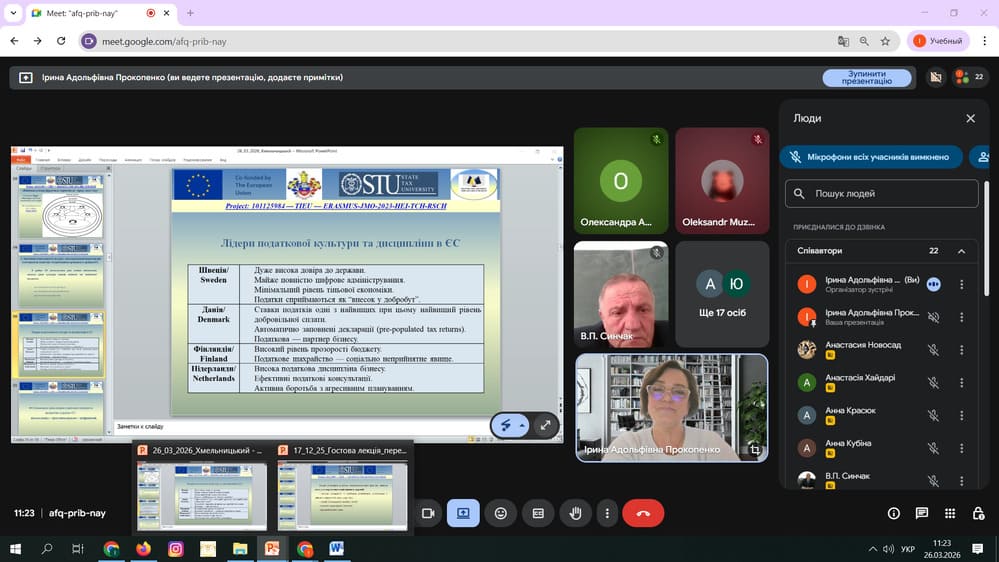This screenshot has width=999, height=562.
Task: Open host controls lock icon
Action: click(x=978, y=513)
